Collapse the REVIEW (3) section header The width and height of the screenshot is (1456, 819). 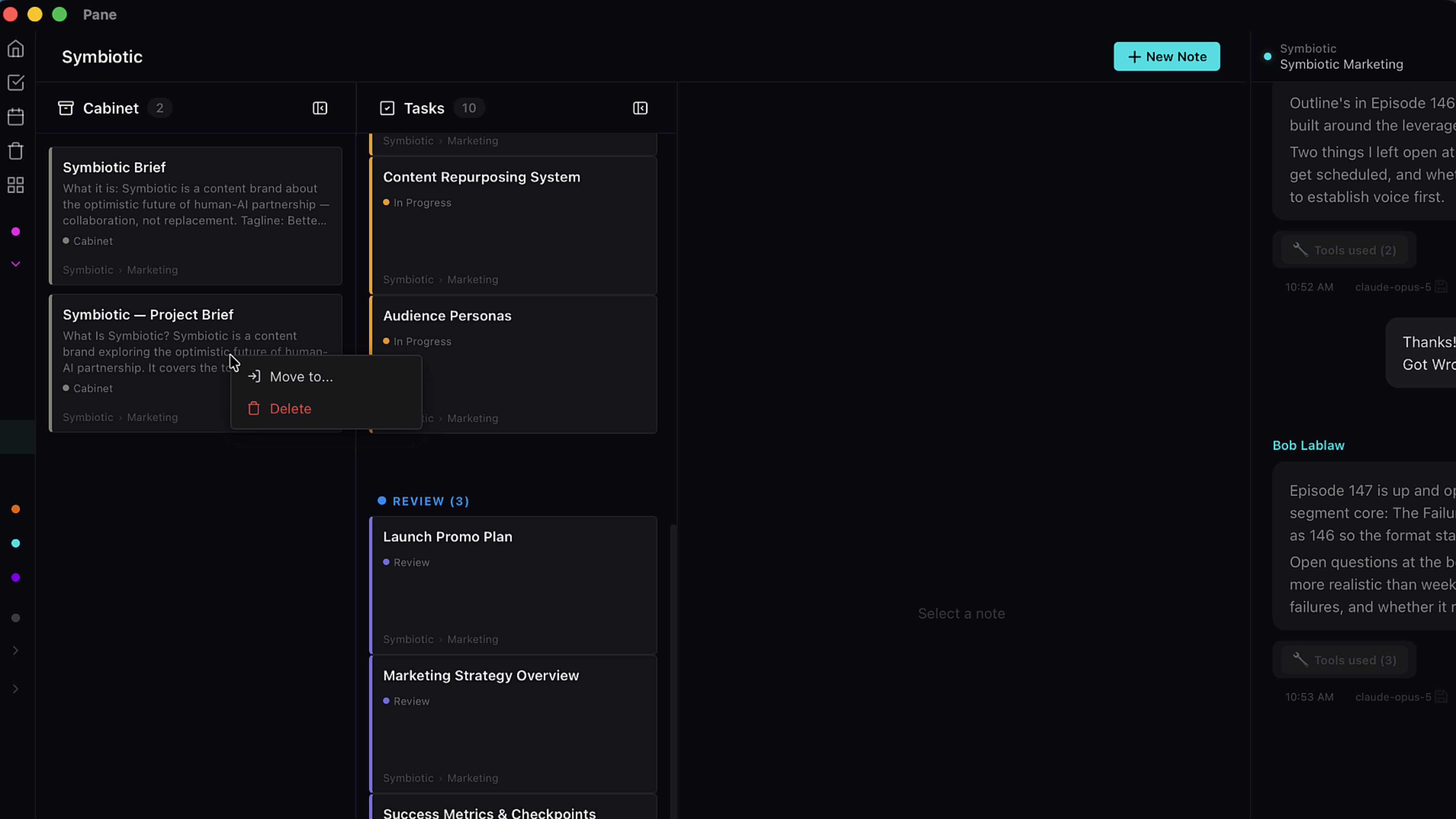[424, 501]
